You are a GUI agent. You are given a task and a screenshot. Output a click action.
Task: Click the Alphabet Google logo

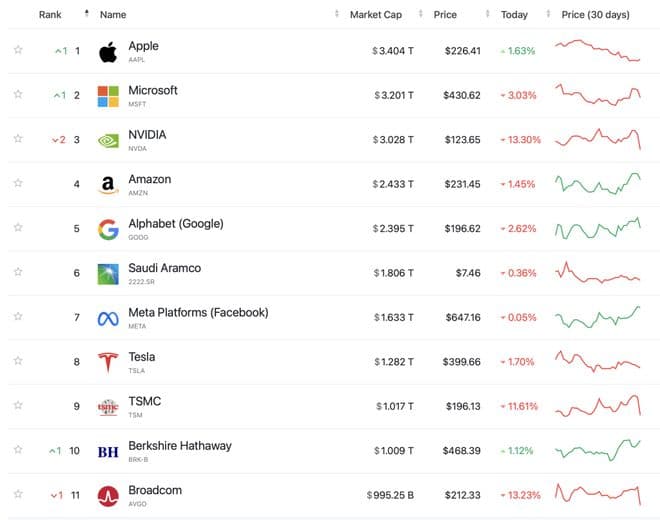pyautogui.click(x=108, y=230)
